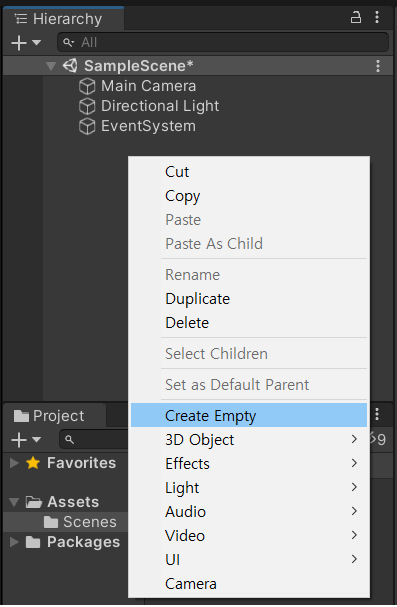Click the Light submenu arrow
The height and width of the screenshot is (607, 397).
[354, 487]
